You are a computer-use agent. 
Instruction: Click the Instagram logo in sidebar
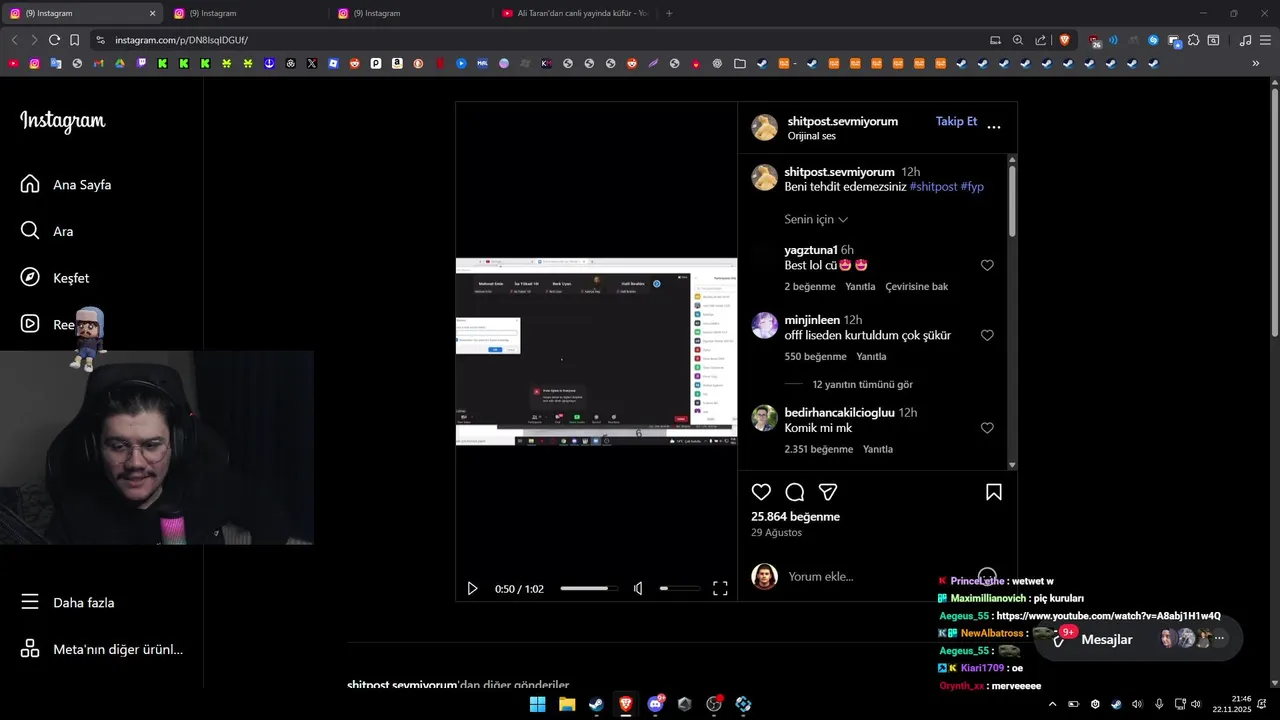coord(62,122)
